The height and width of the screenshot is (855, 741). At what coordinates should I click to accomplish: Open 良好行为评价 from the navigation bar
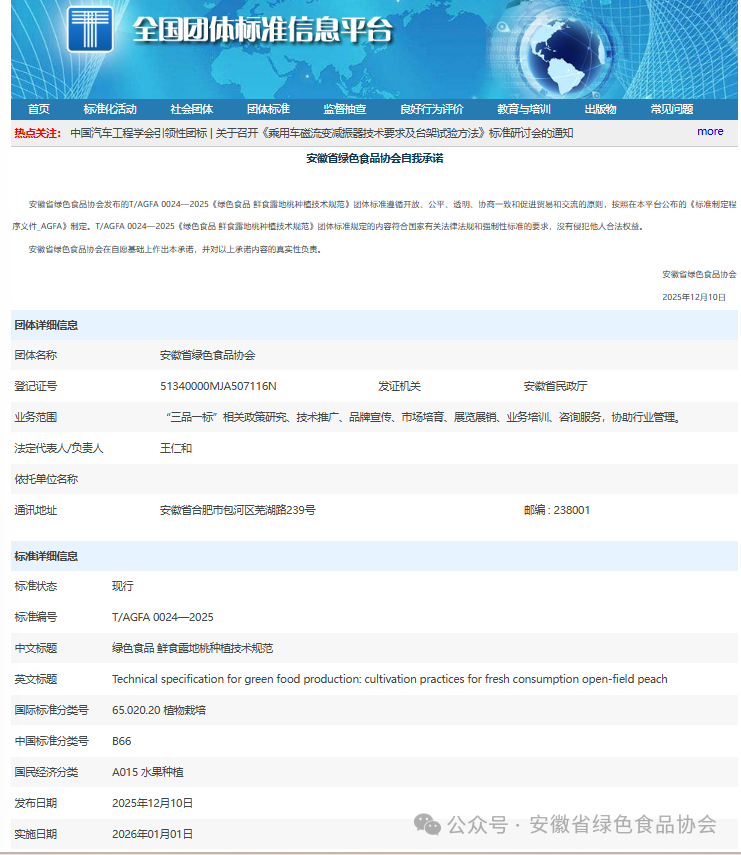click(431, 109)
